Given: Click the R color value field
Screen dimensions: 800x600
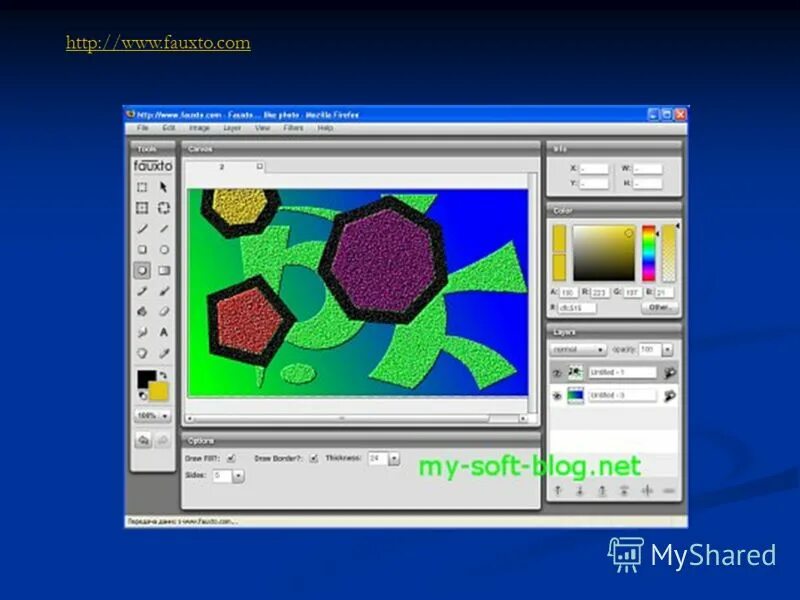Looking at the screenshot, I should coord(599,293).
